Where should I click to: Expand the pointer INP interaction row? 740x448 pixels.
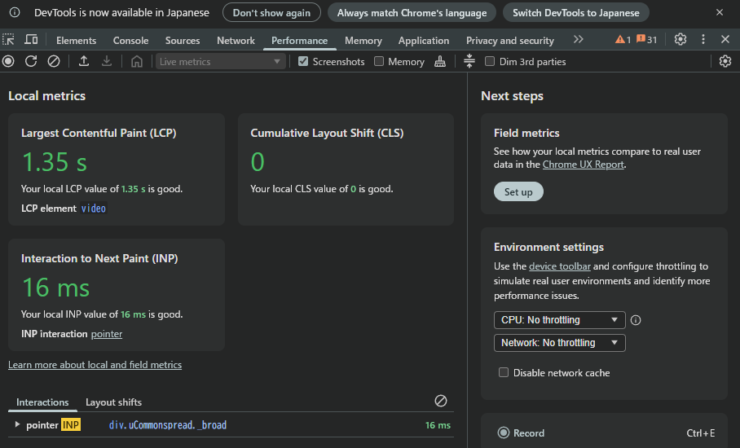pos(17,425)
